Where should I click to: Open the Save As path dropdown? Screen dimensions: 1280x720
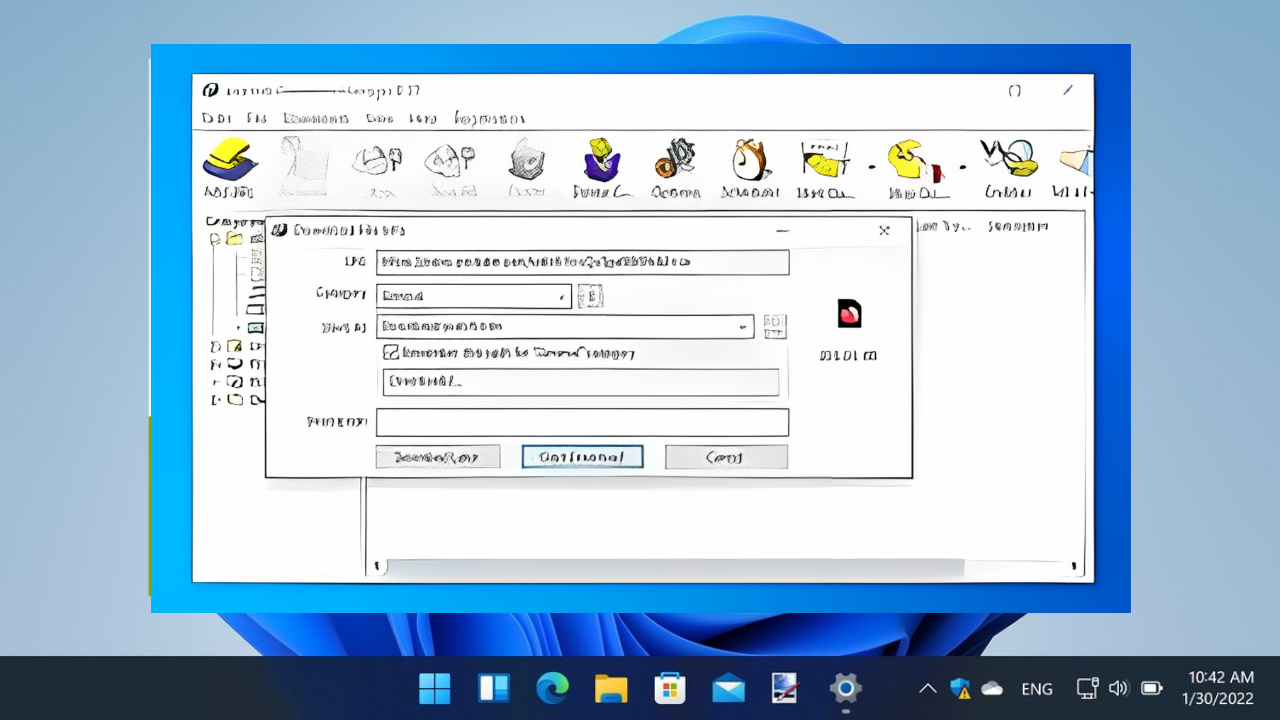click(565, 326)
